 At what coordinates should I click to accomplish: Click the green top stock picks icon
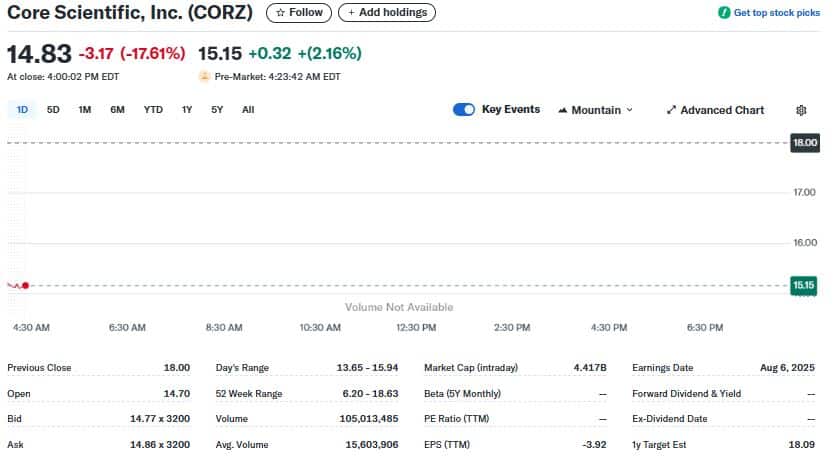click(724, 12)
